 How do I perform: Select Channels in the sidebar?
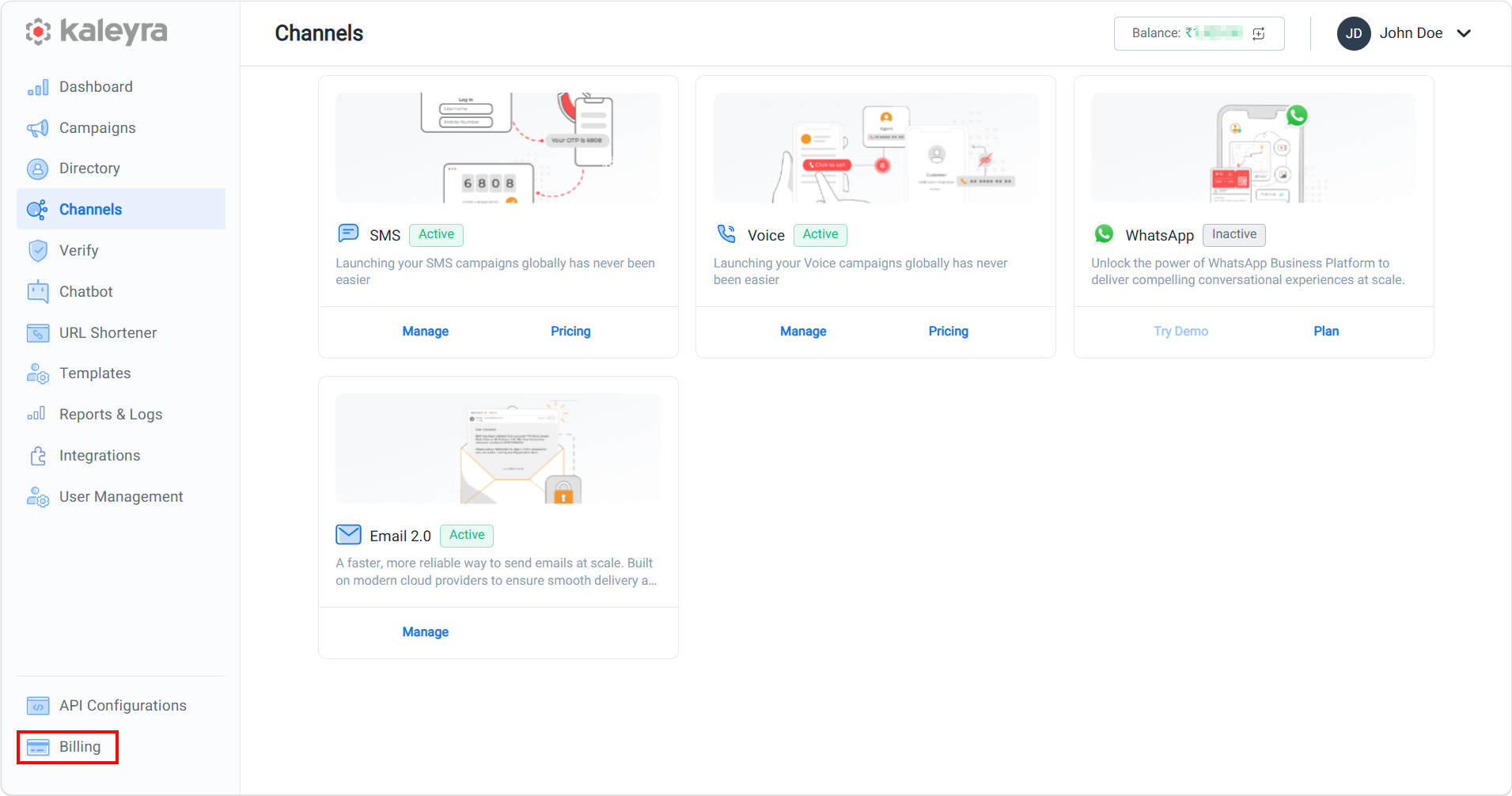[121, 209]
